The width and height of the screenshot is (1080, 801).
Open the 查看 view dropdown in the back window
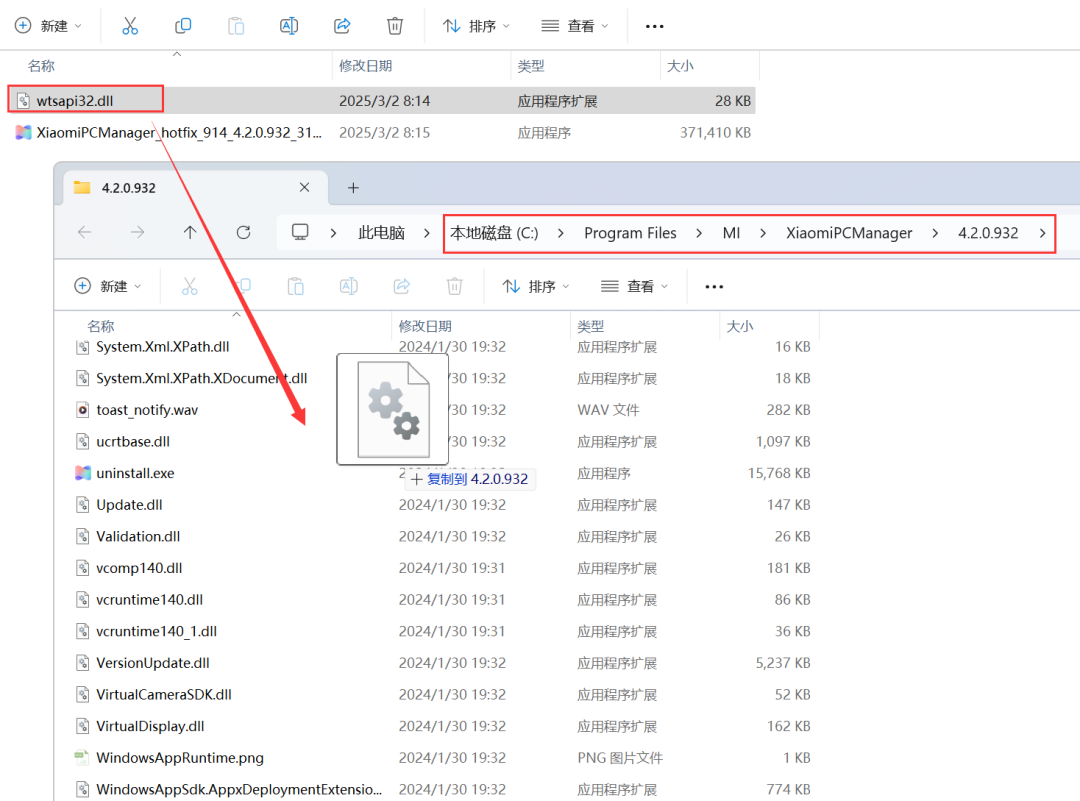pyautogui.click(x=575, y=26)
